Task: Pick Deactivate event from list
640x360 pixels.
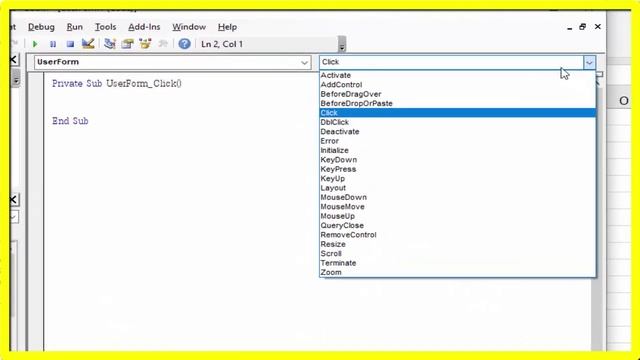Action: (458, 131)
